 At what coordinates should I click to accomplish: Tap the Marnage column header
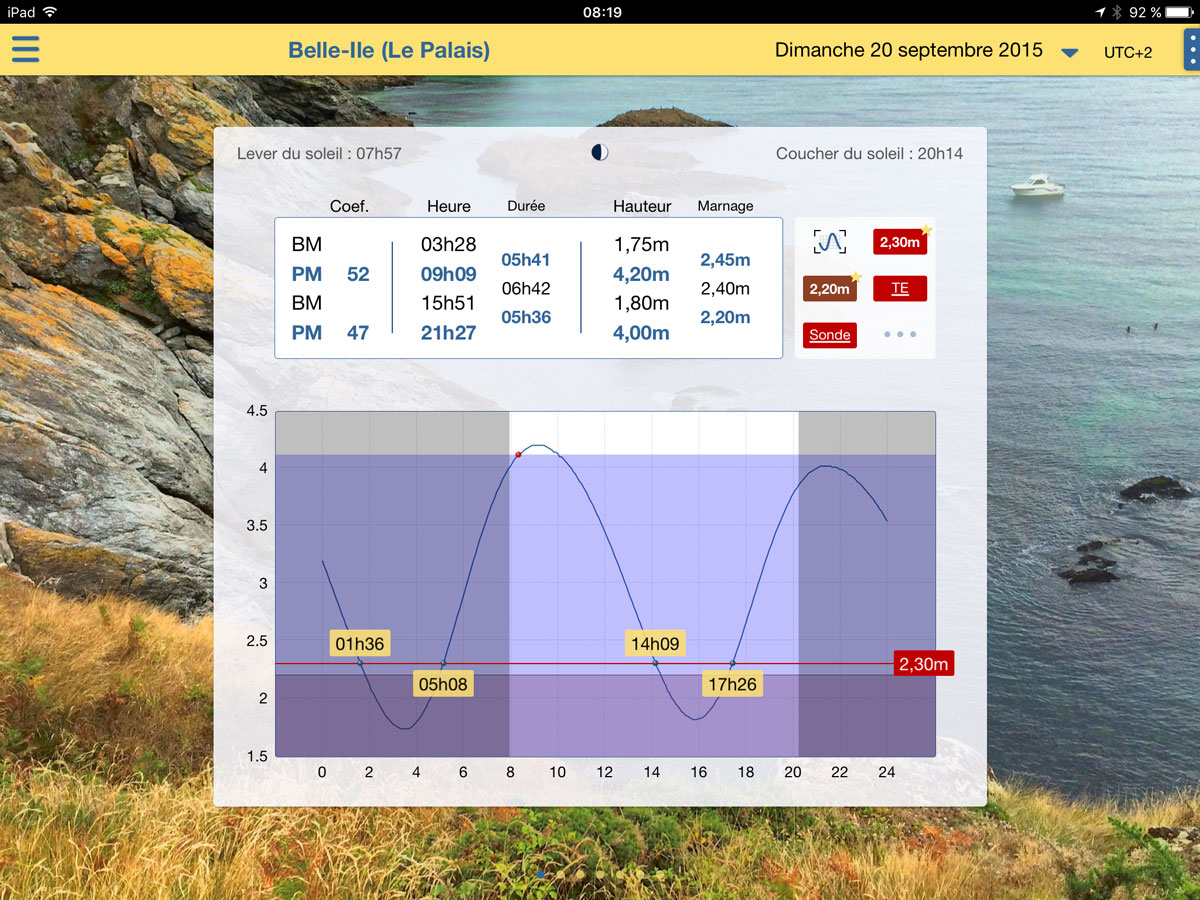[725, 206]
